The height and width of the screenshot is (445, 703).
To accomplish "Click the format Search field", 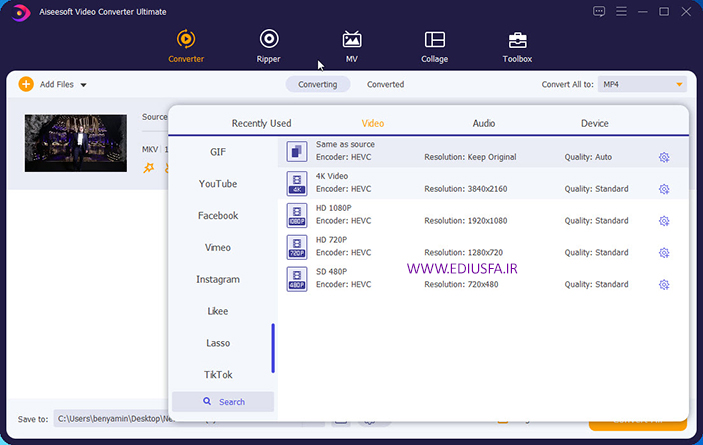I will pyautogui.click(x=223, y=402).
